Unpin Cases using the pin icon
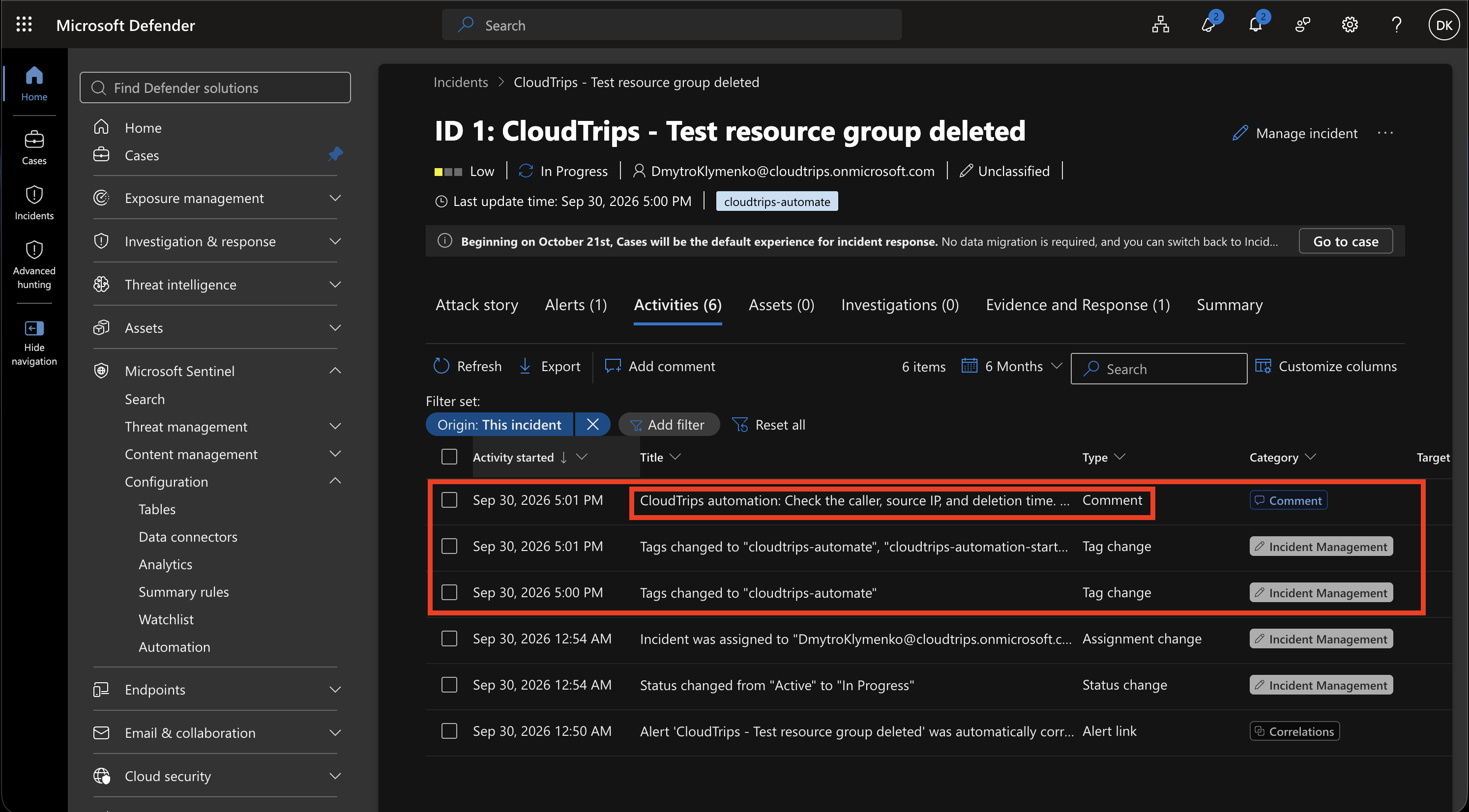The height and width of the screenshot is (812, 1469). [x=335, y=154]
